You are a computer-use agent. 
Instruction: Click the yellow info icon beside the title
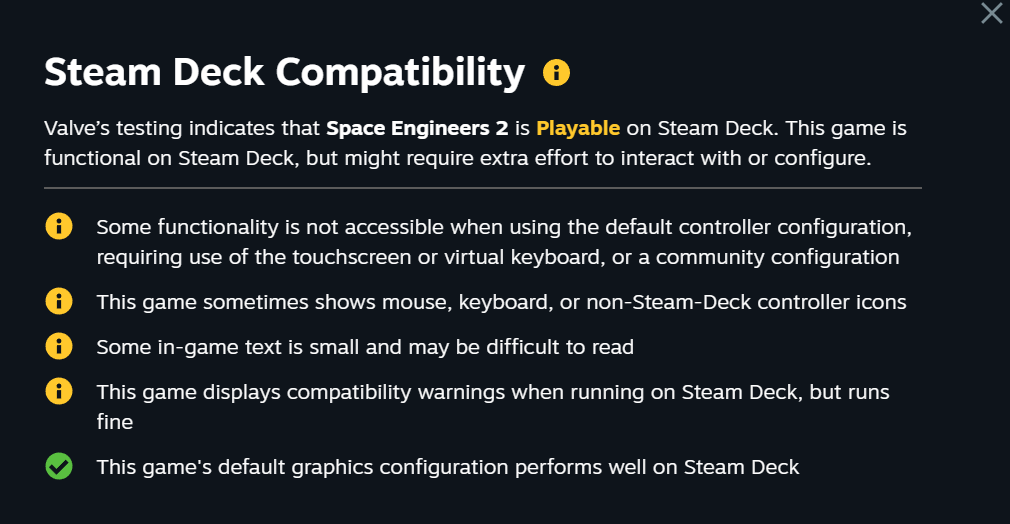(x=556, y=72)
